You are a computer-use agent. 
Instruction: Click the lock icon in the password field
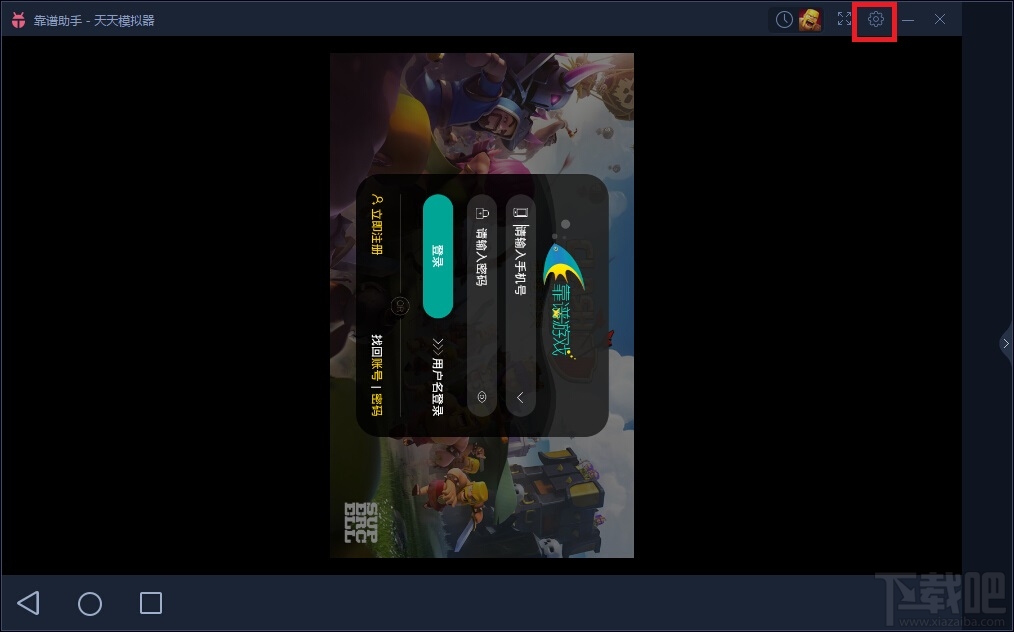[x=482, y=212]
